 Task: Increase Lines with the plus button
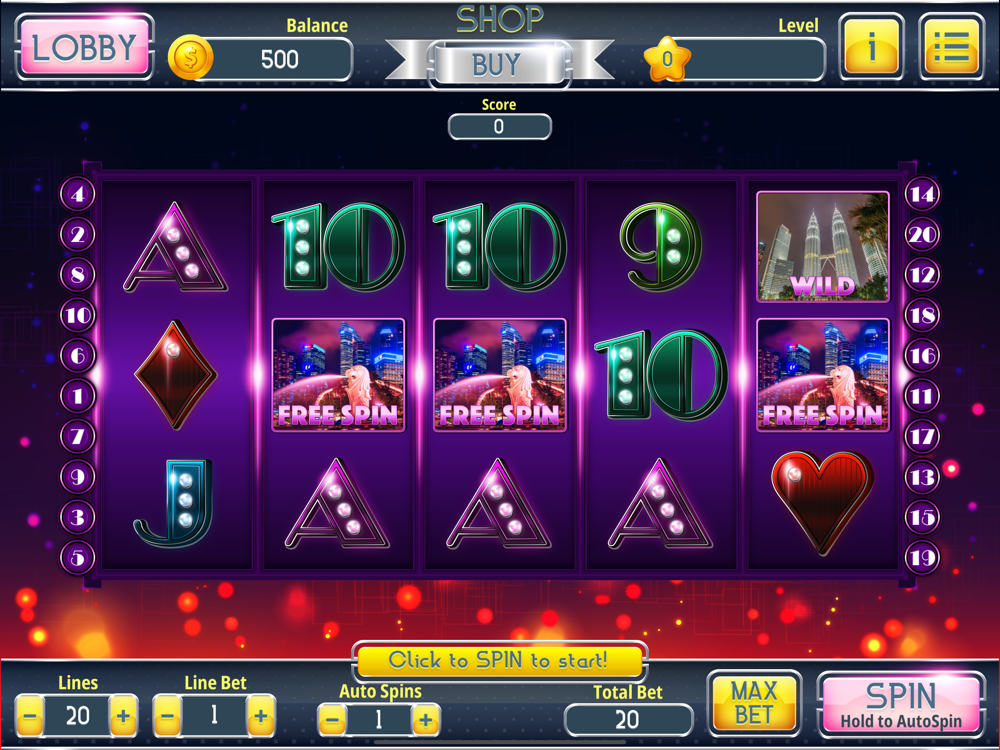tap(123, 716)
